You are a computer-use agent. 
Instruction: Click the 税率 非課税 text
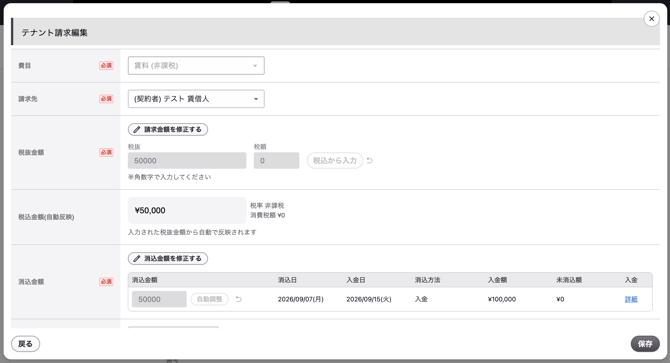(267, 205)
